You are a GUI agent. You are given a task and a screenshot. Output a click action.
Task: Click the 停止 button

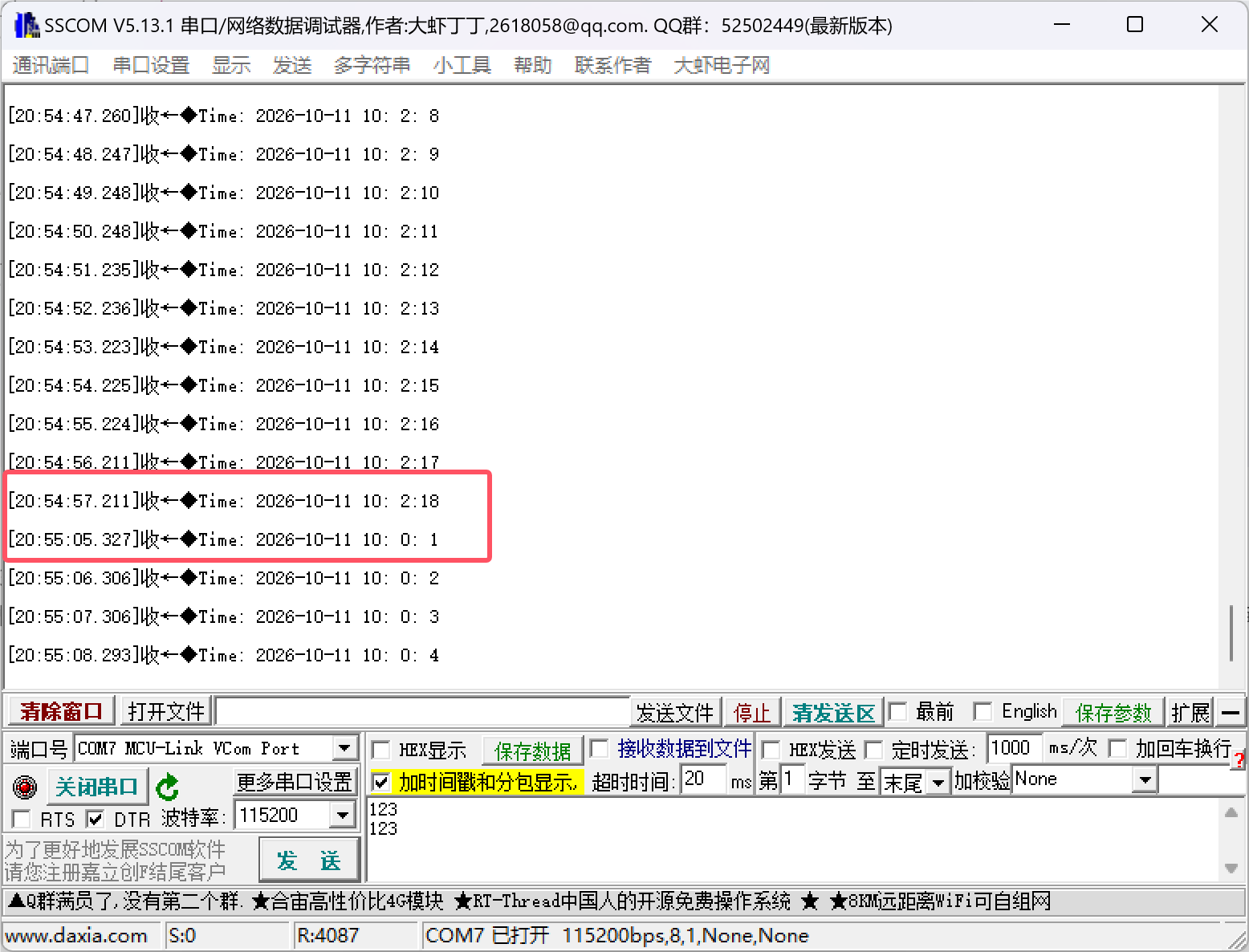coord(752,712)
